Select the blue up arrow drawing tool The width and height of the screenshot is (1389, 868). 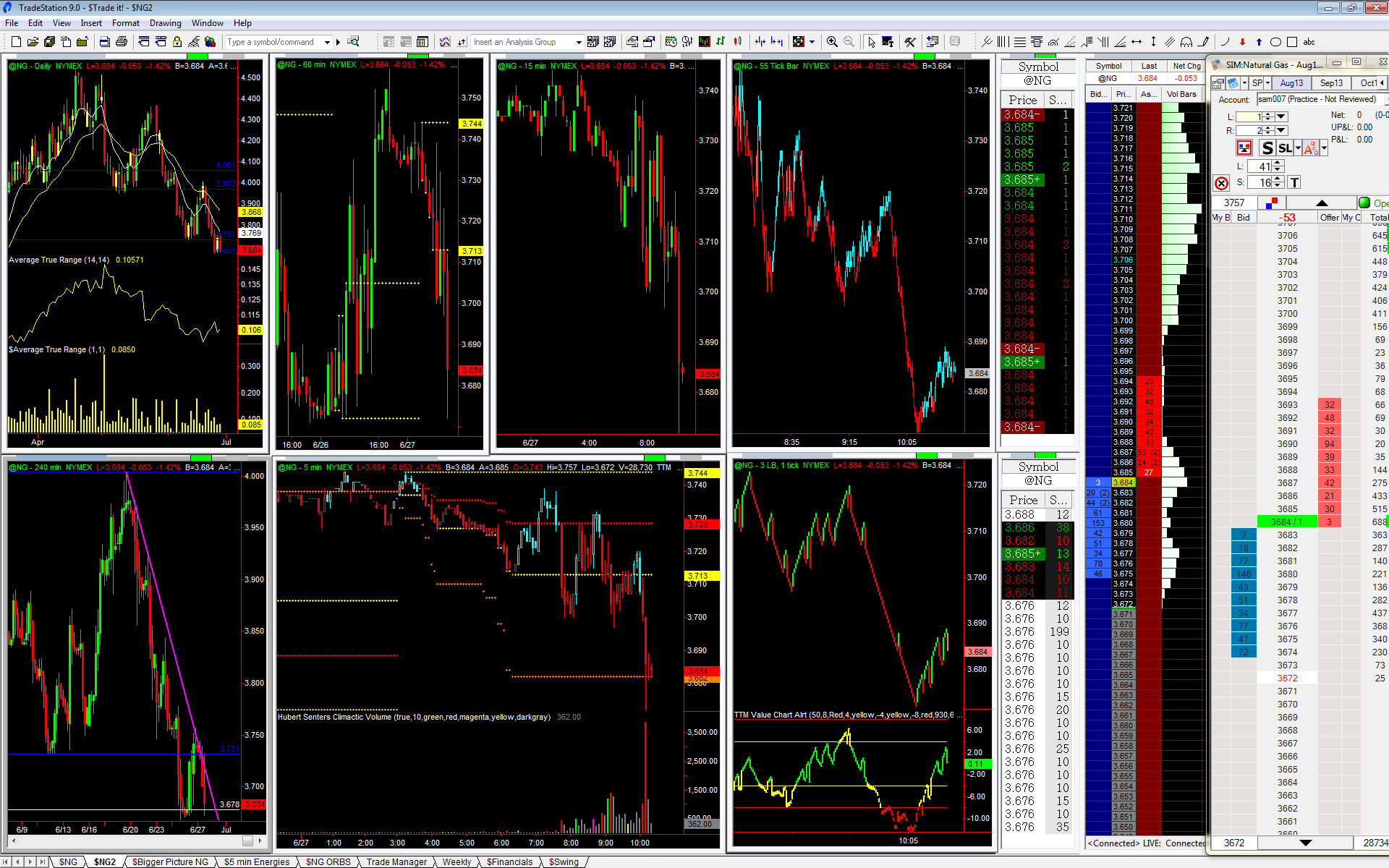click(1259, 42)
